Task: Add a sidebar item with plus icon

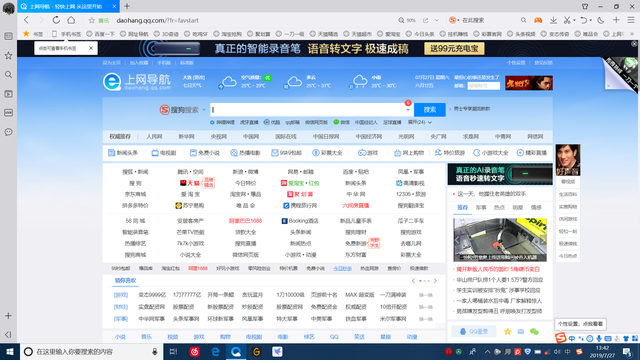Action: [x=8, y=316]
